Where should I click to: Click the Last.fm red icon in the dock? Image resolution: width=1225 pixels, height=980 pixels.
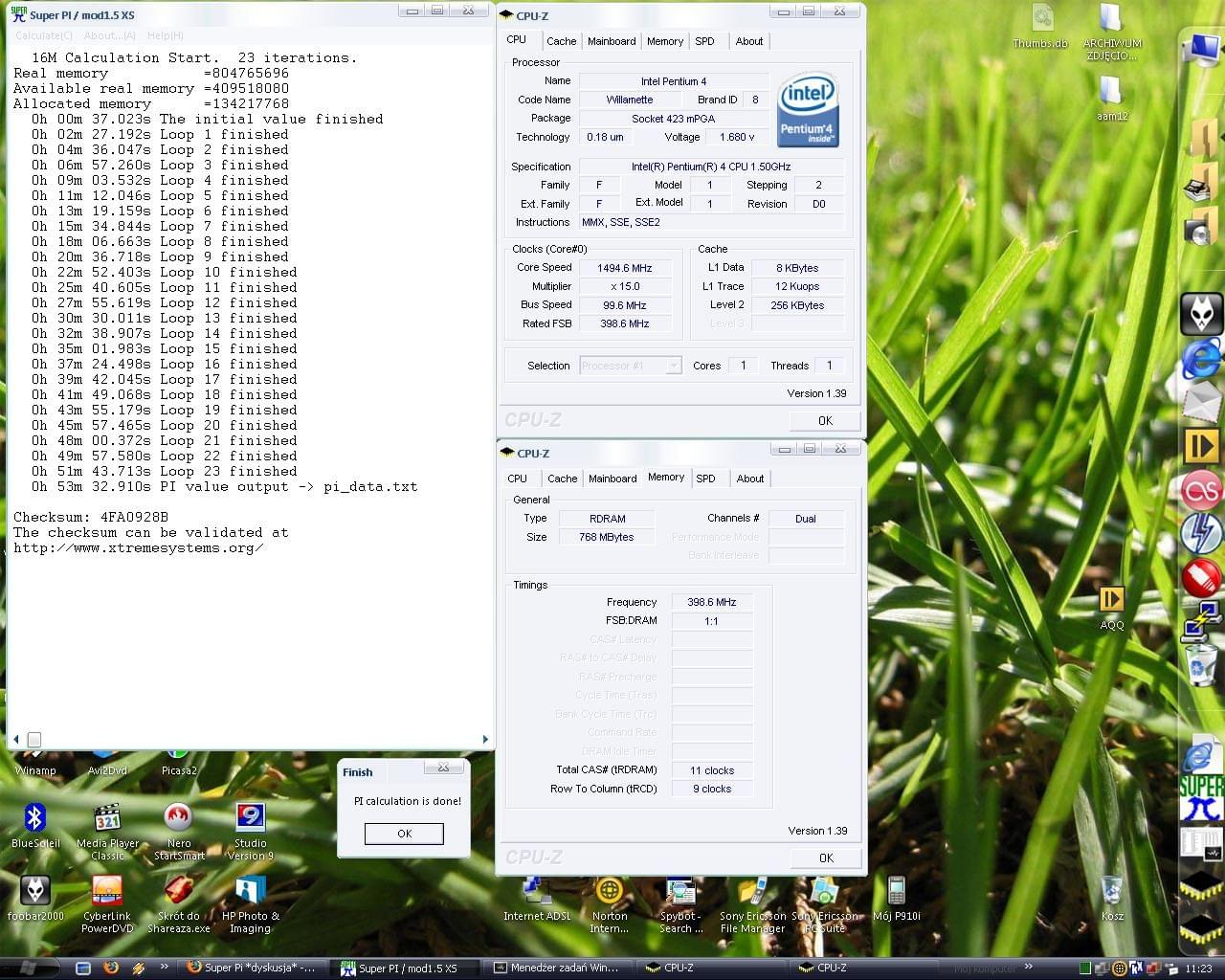pyautogui.click(x=1201, y=491)
